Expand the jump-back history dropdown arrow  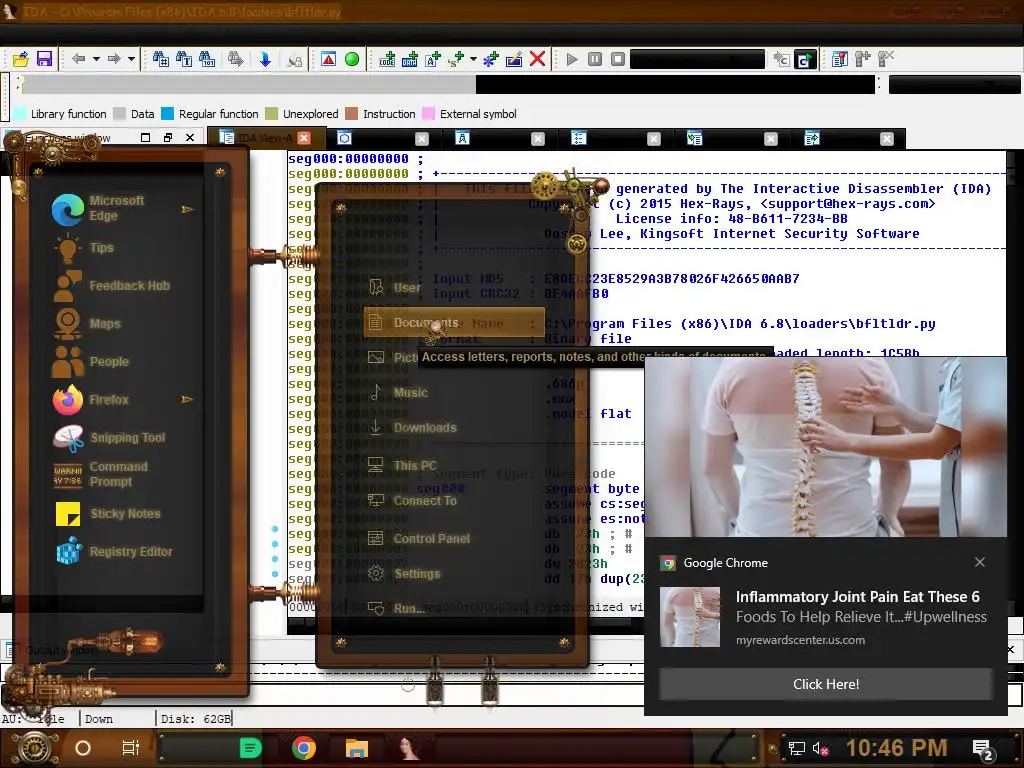[96, 59]
